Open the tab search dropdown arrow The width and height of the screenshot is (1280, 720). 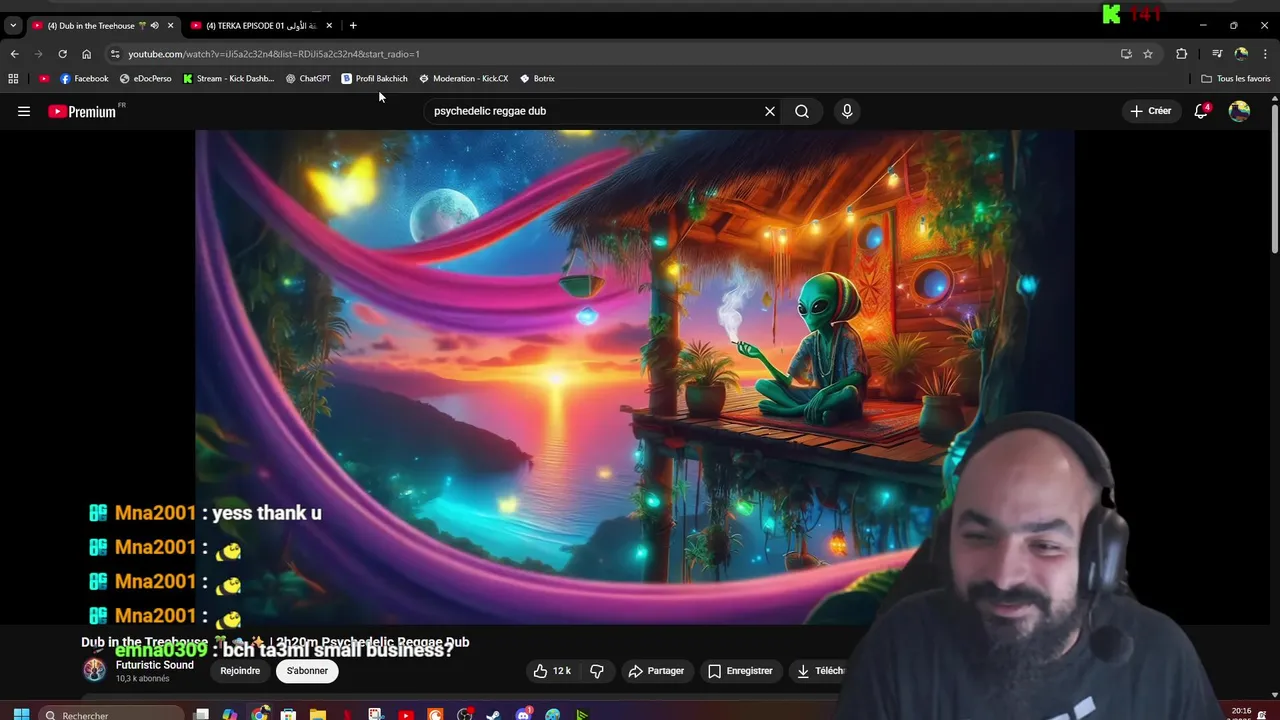(x=13, y=25)
